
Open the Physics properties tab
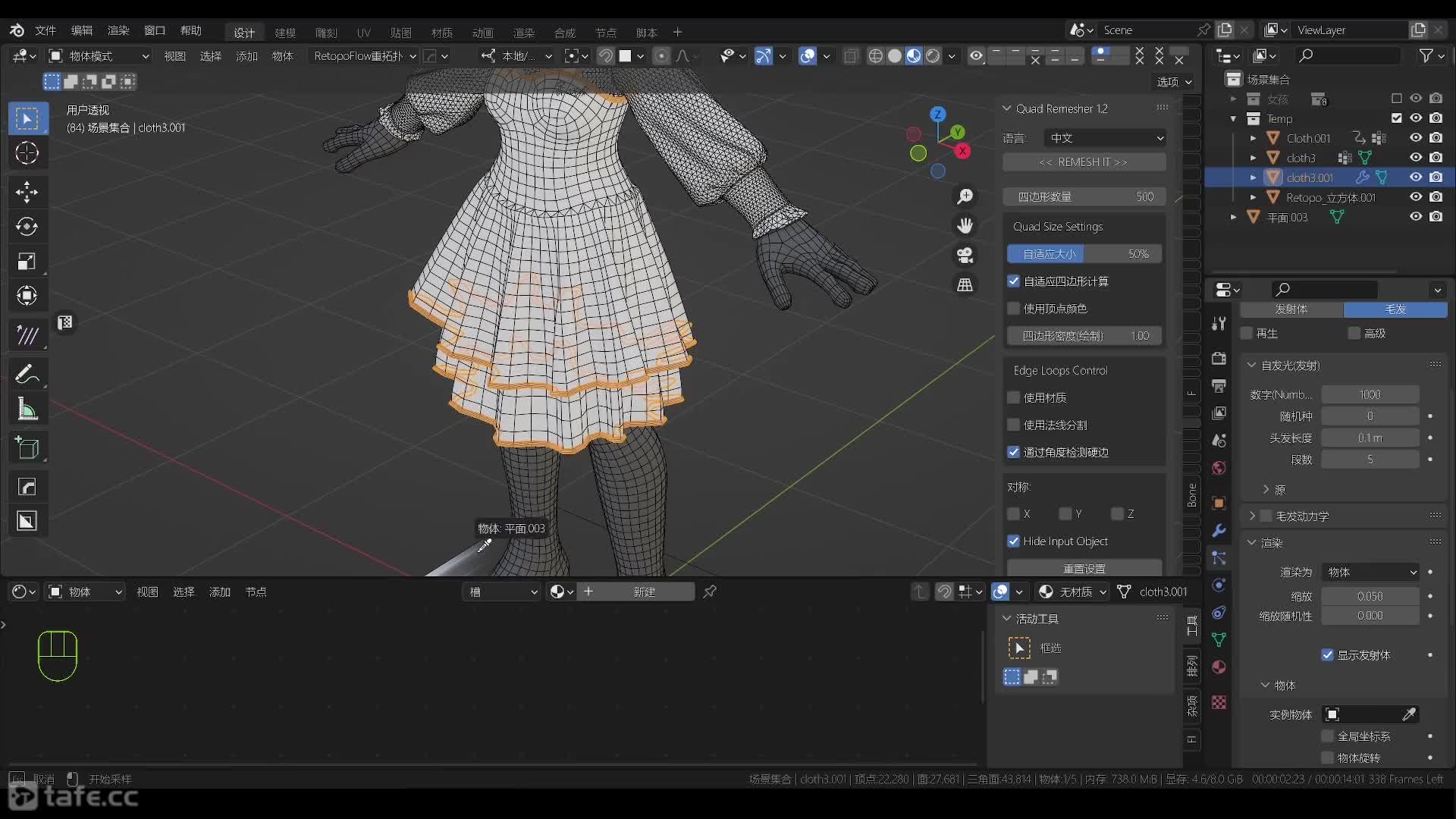coord(1219,585)
